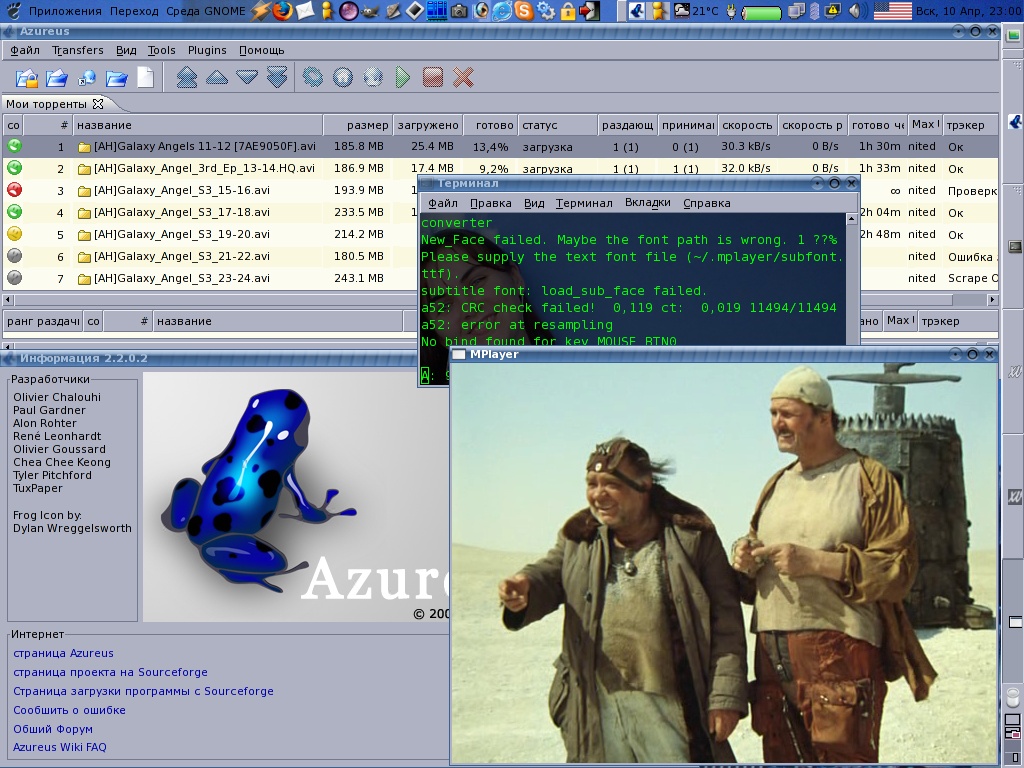Viewport: 1024px width, 768px height.
Task: Launch Firefox from the GNOME top panel
Action: (282, 10)
